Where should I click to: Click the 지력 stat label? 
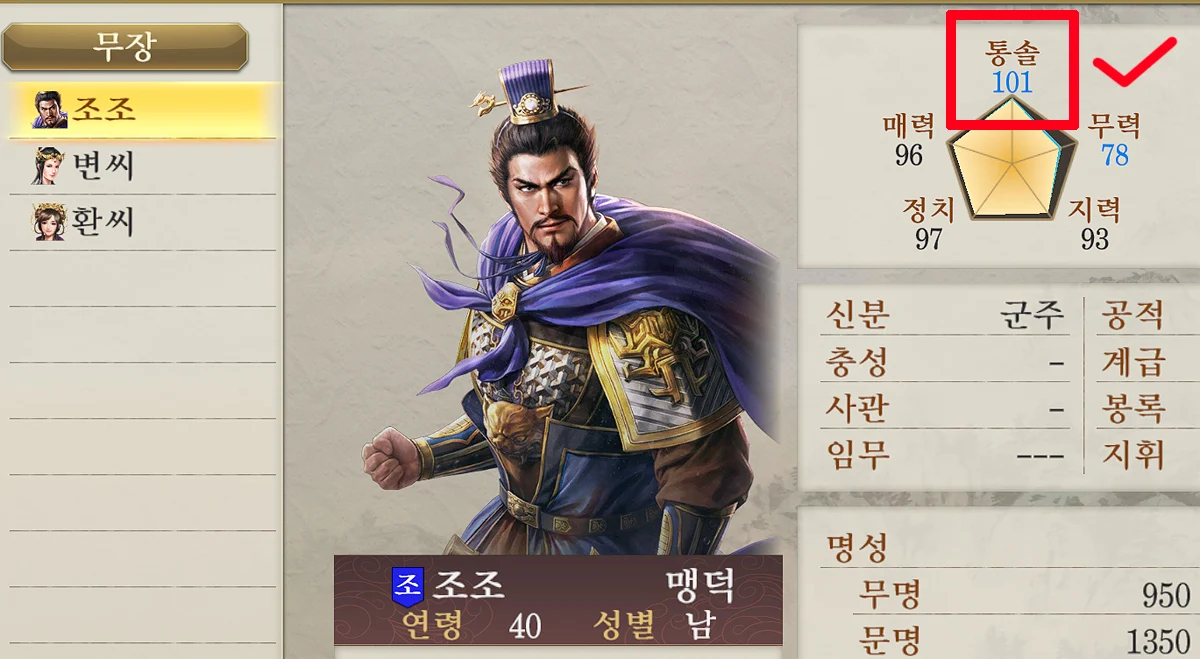[1094, 210]
